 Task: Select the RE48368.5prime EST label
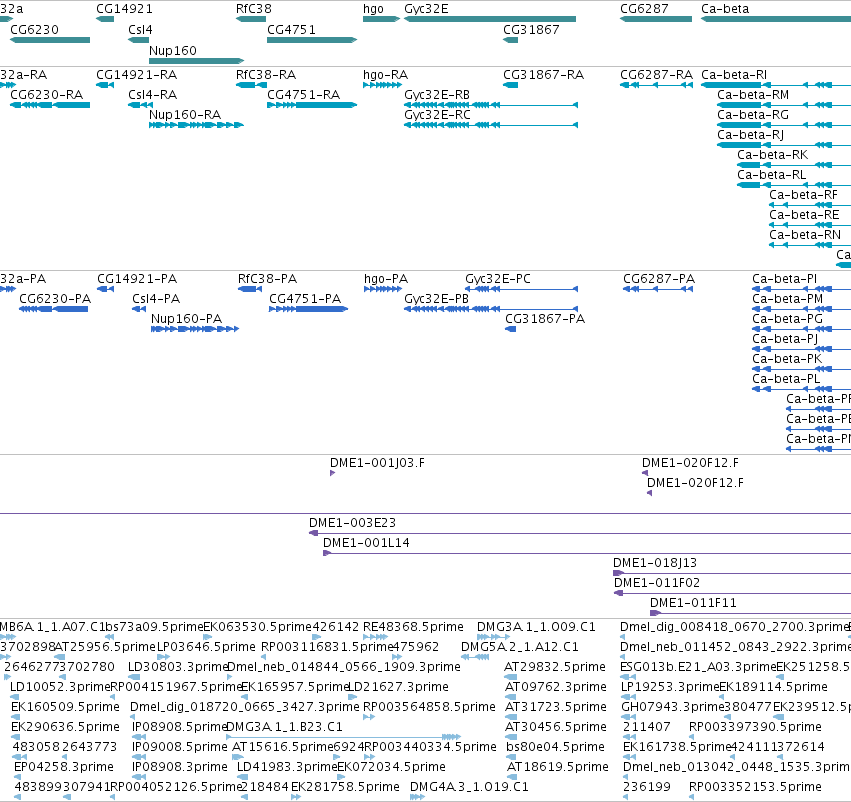[413, 627]
